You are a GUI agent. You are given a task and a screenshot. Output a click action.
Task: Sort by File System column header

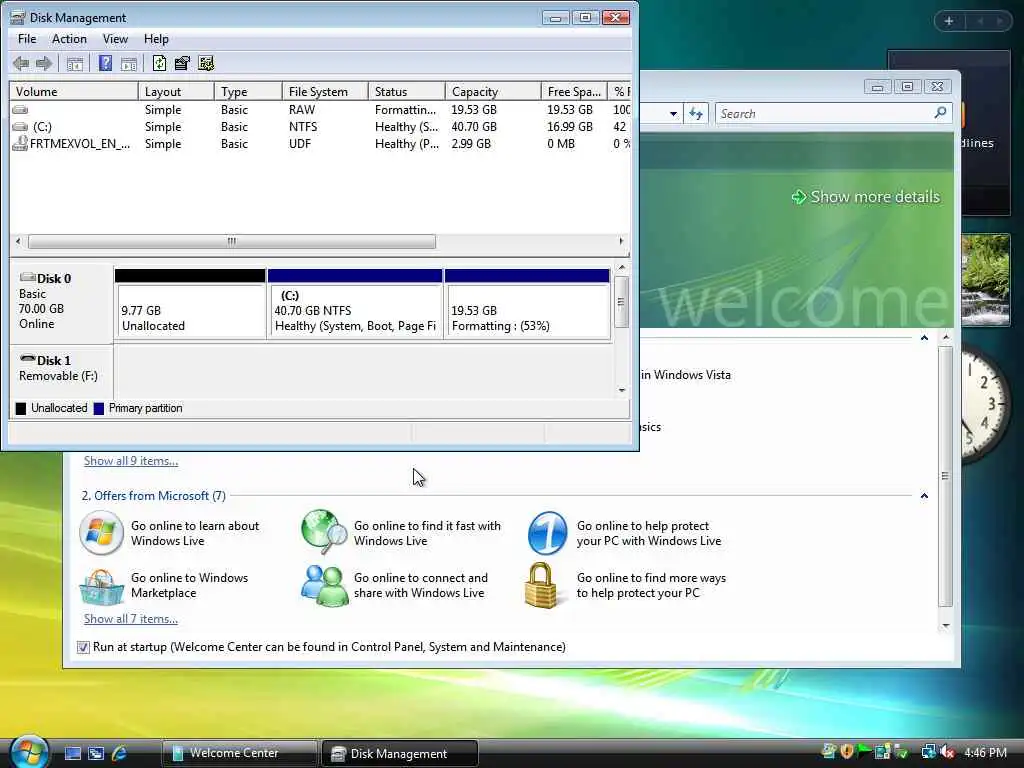pos(325,91)
